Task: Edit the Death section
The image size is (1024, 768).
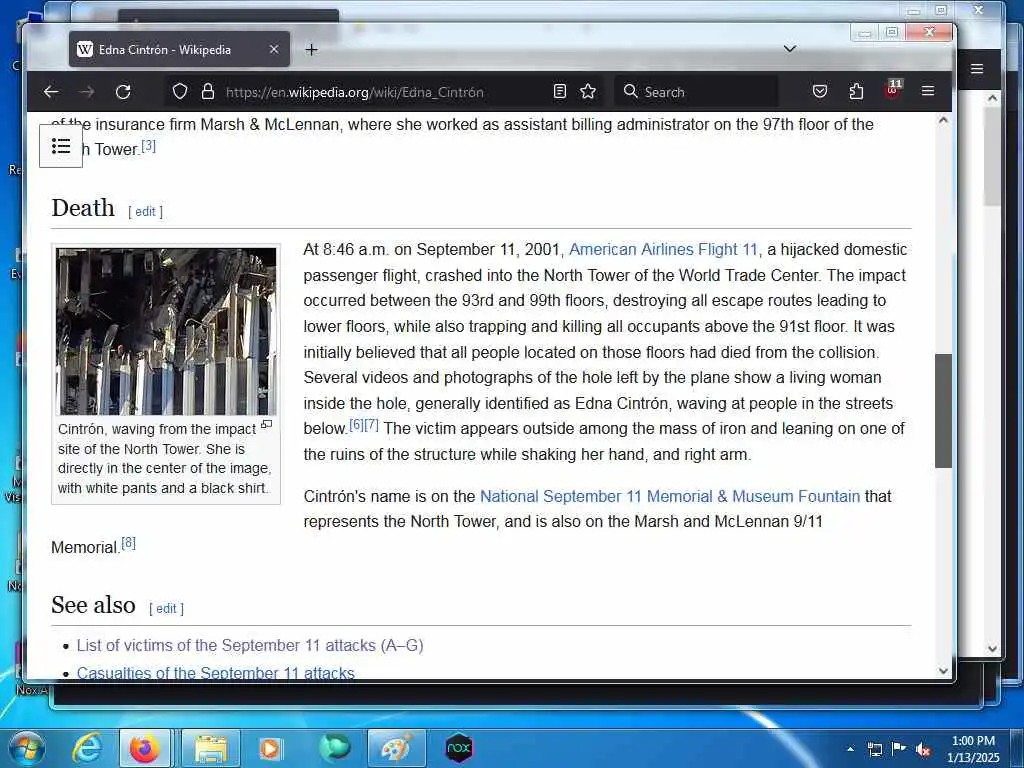Action: (x=145, y=212)
